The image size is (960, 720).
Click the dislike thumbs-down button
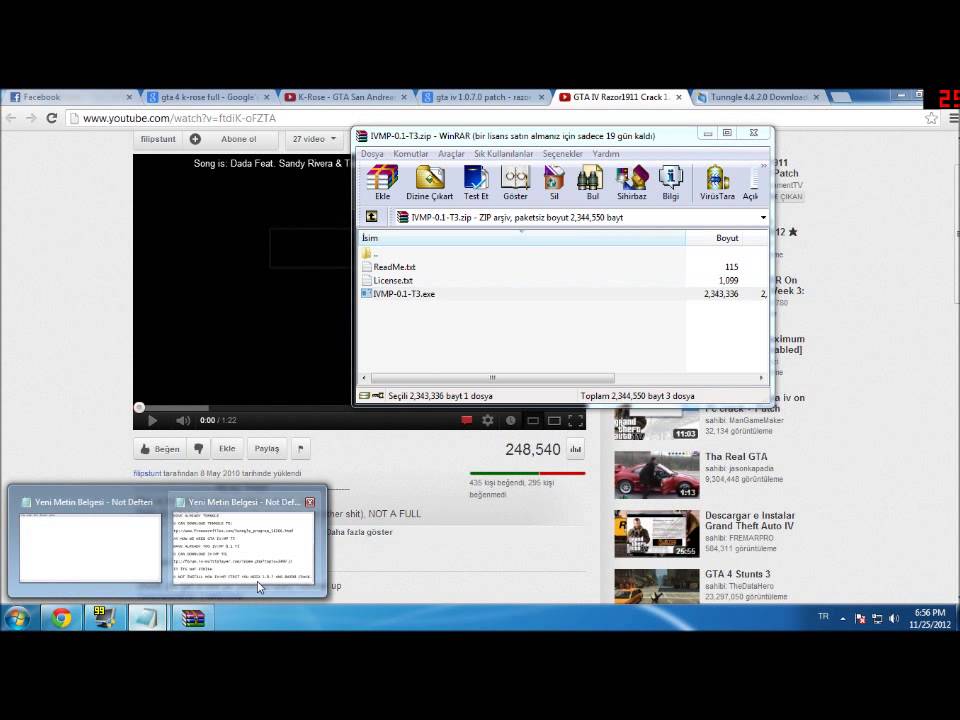point(198,449)
